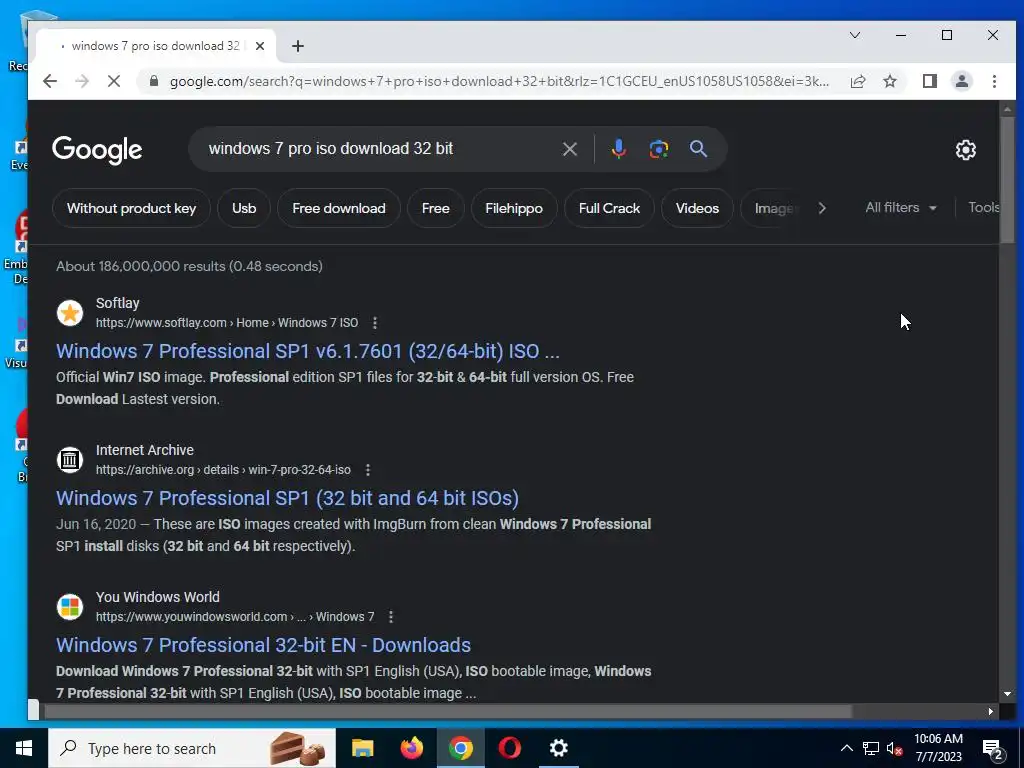Select the Free filter chip

pyautogui.click(x=436, y=208)
